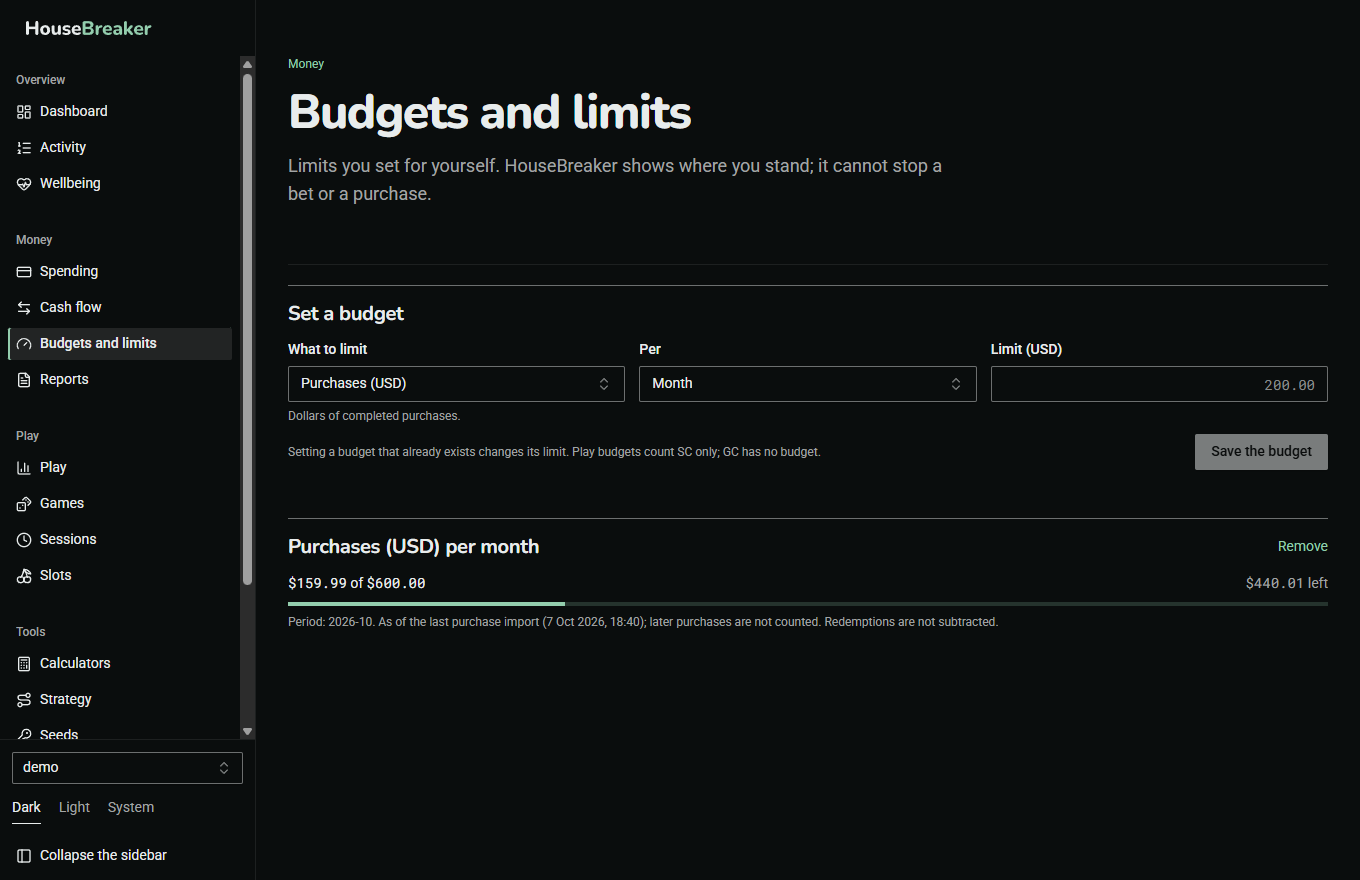Click the Activity list icon
Image resolution: width=1360 pixels, height=880 pixels.
point(24,147)
